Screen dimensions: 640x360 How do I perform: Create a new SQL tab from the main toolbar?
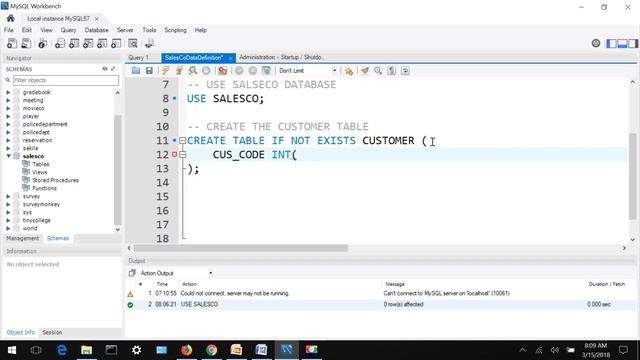coord(12,43)
